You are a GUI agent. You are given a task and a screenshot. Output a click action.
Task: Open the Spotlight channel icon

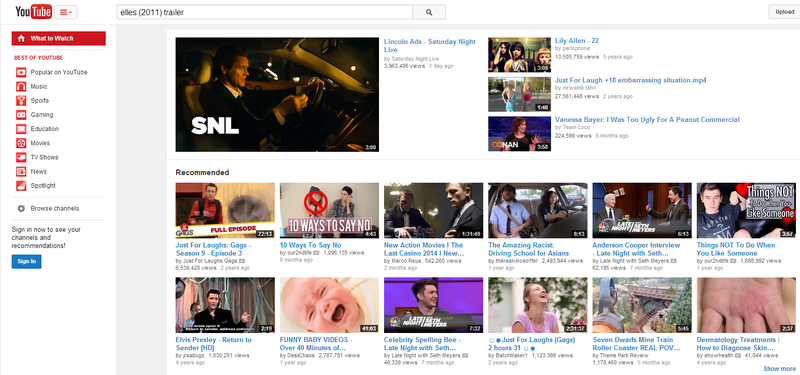[21, 186]
